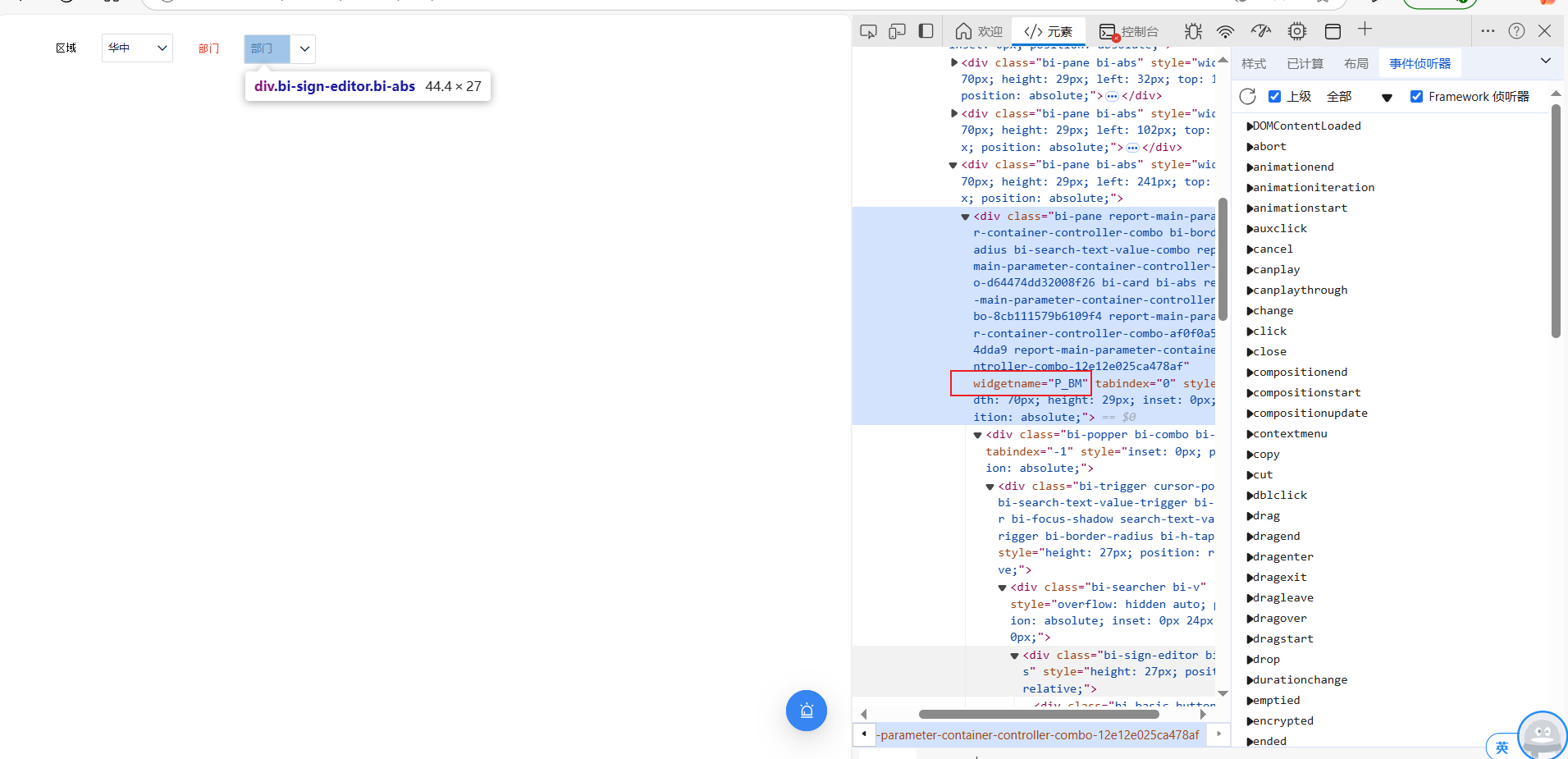Switch to the 样式 styles tab
This screenshot has height=759, width=1568.
[x=1253, y=64]
